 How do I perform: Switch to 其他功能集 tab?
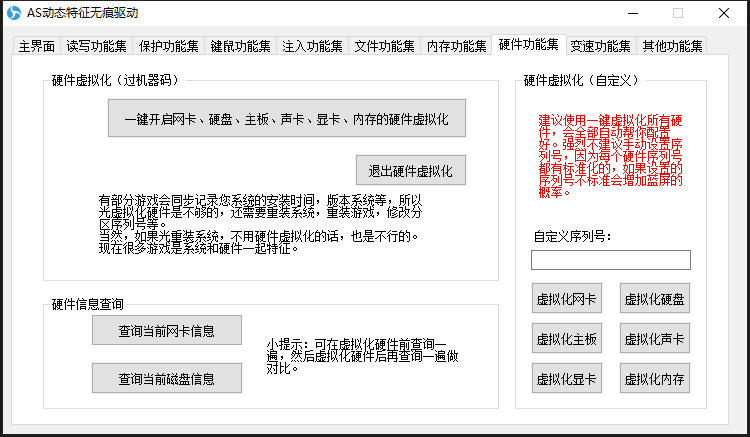672,46
